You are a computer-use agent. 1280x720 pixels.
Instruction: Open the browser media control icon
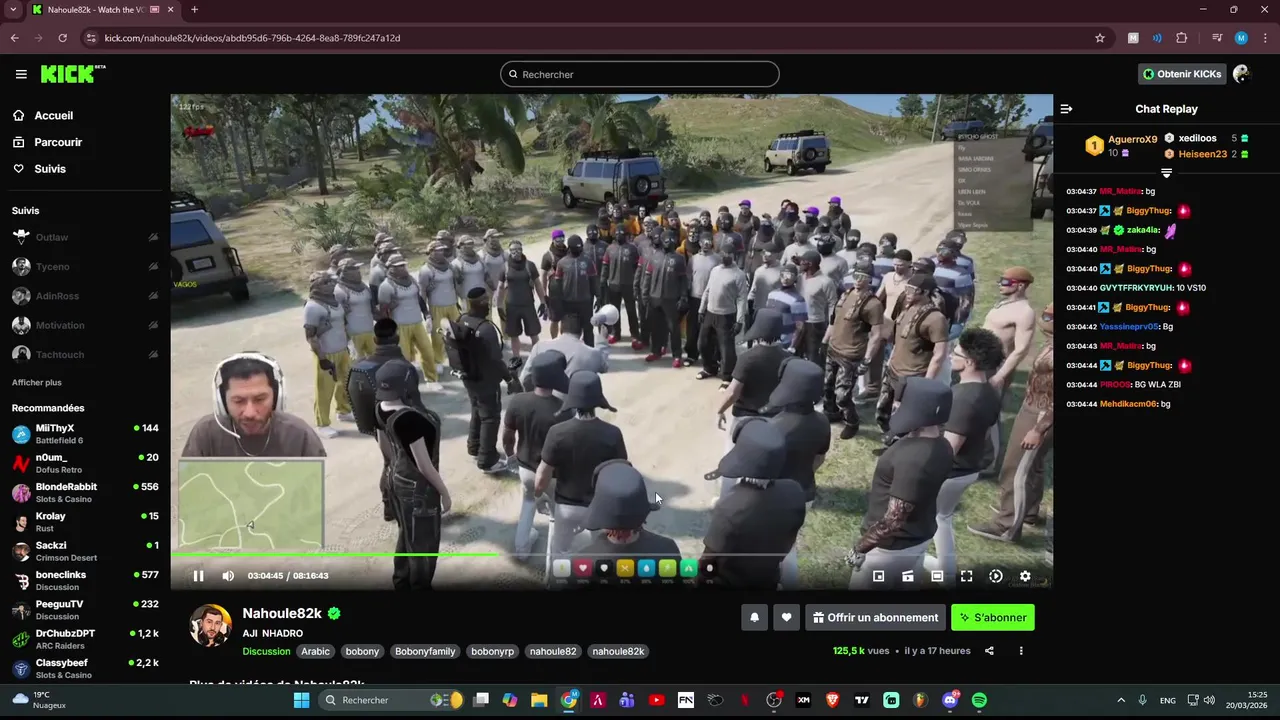1217,38
